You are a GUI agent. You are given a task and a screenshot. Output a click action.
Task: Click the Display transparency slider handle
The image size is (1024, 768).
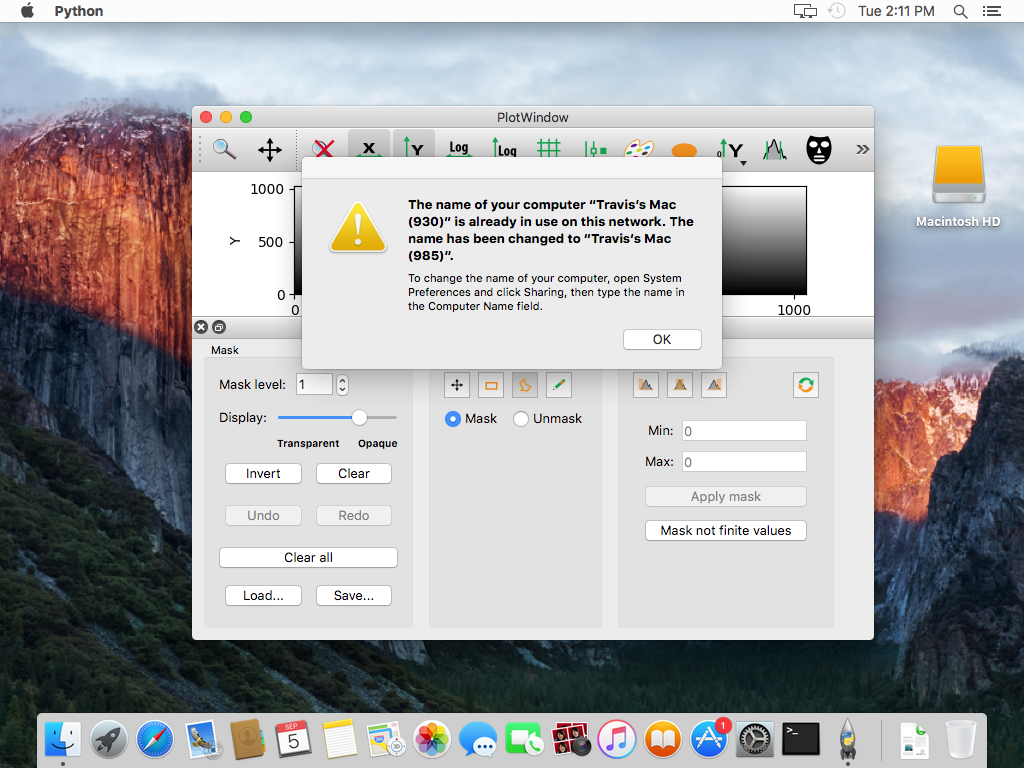[359, 417]
